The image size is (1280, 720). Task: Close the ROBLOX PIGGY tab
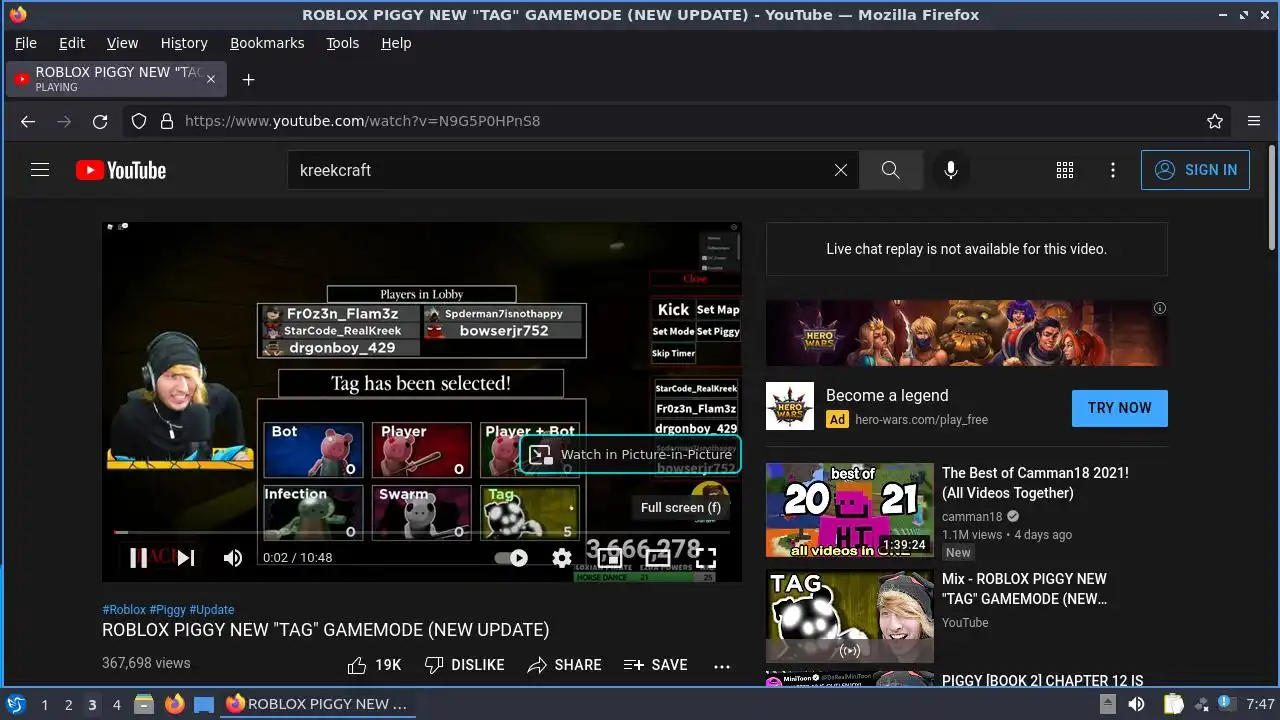[210, 79]
